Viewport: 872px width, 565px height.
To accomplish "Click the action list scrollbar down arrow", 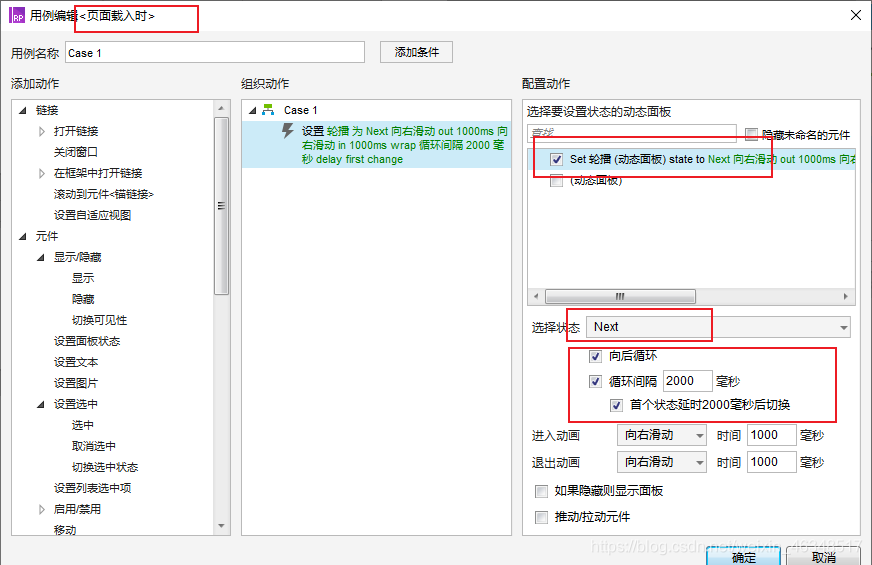I will click(x=221, y=526).
